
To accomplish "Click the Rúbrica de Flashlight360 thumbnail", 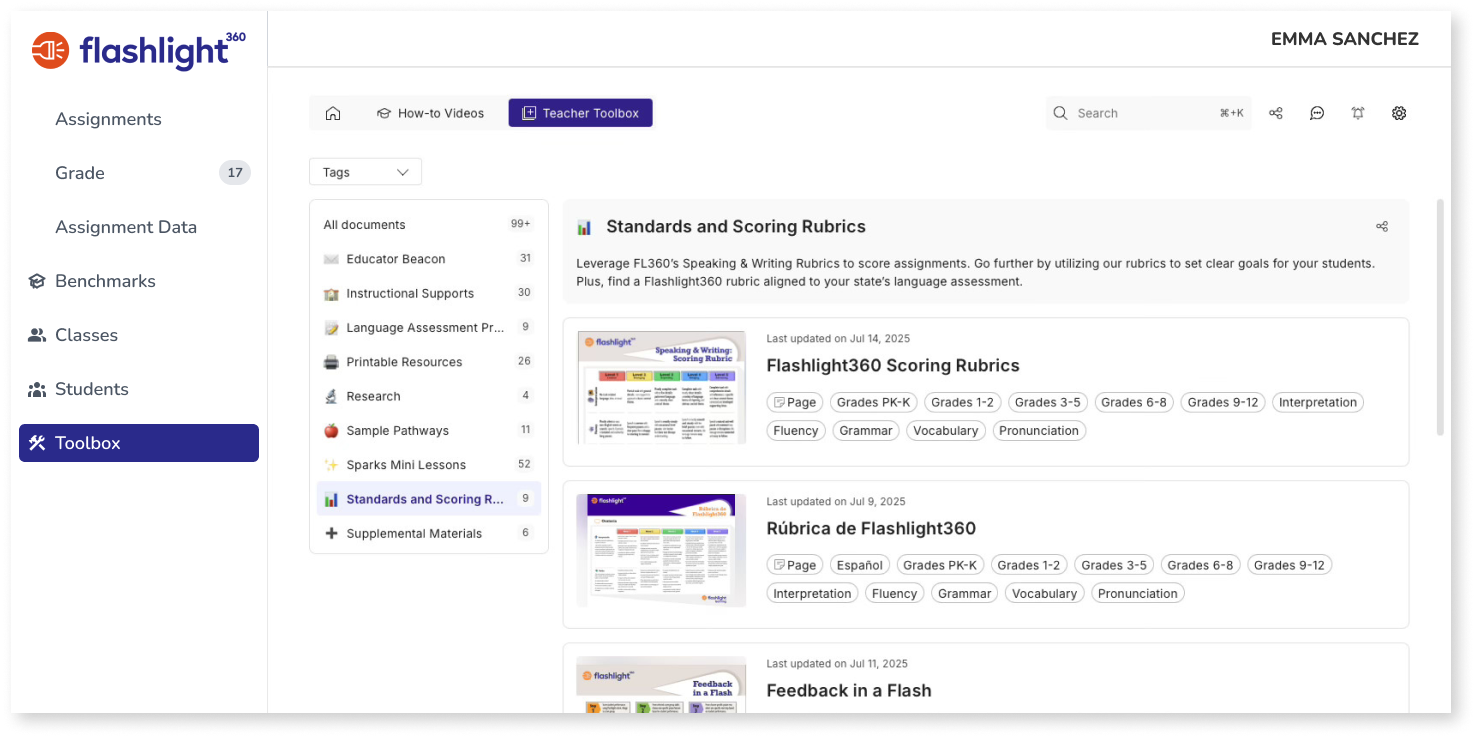I will pos(661,550).
